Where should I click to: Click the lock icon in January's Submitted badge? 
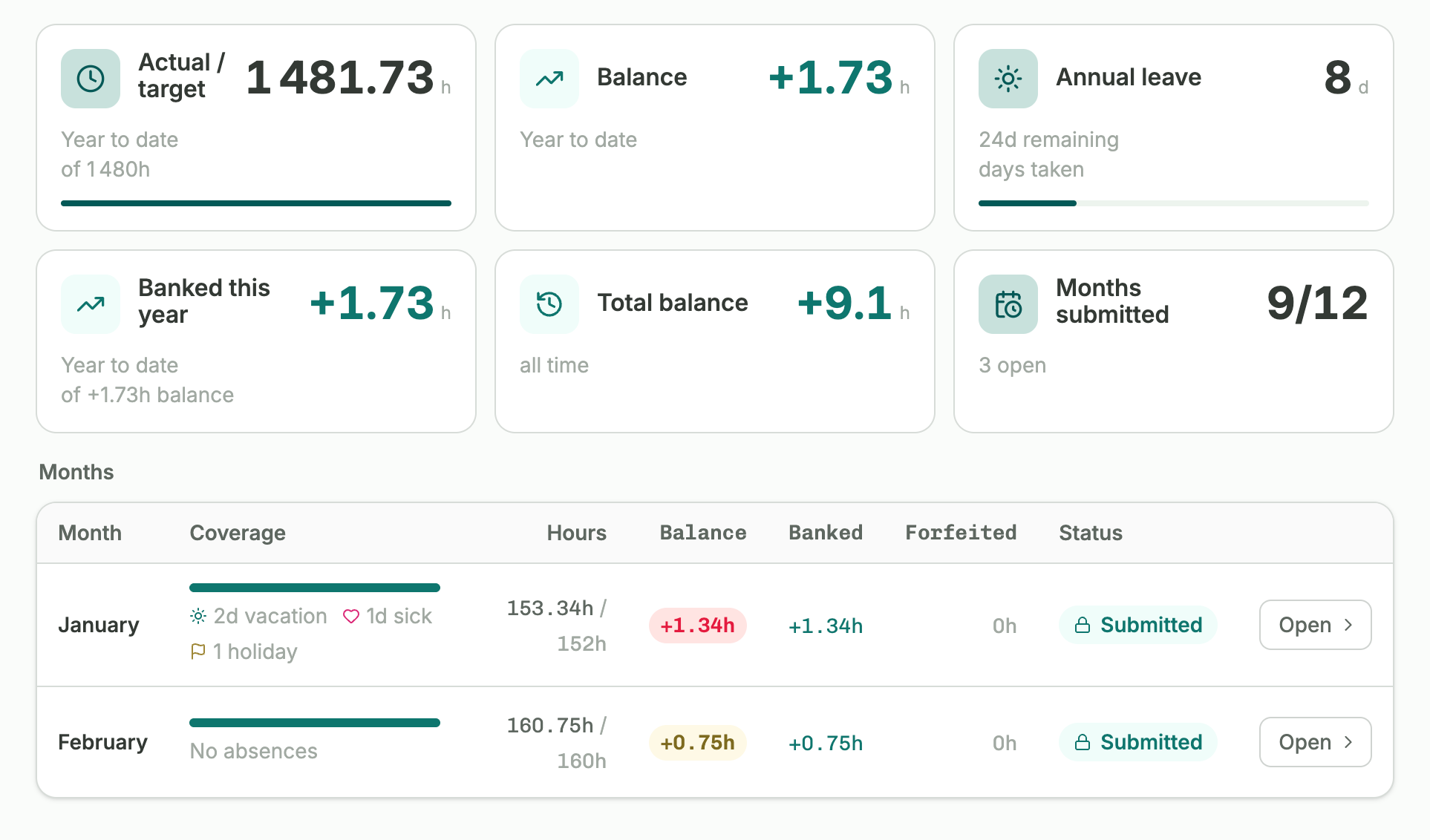(x=1083, y=625)
